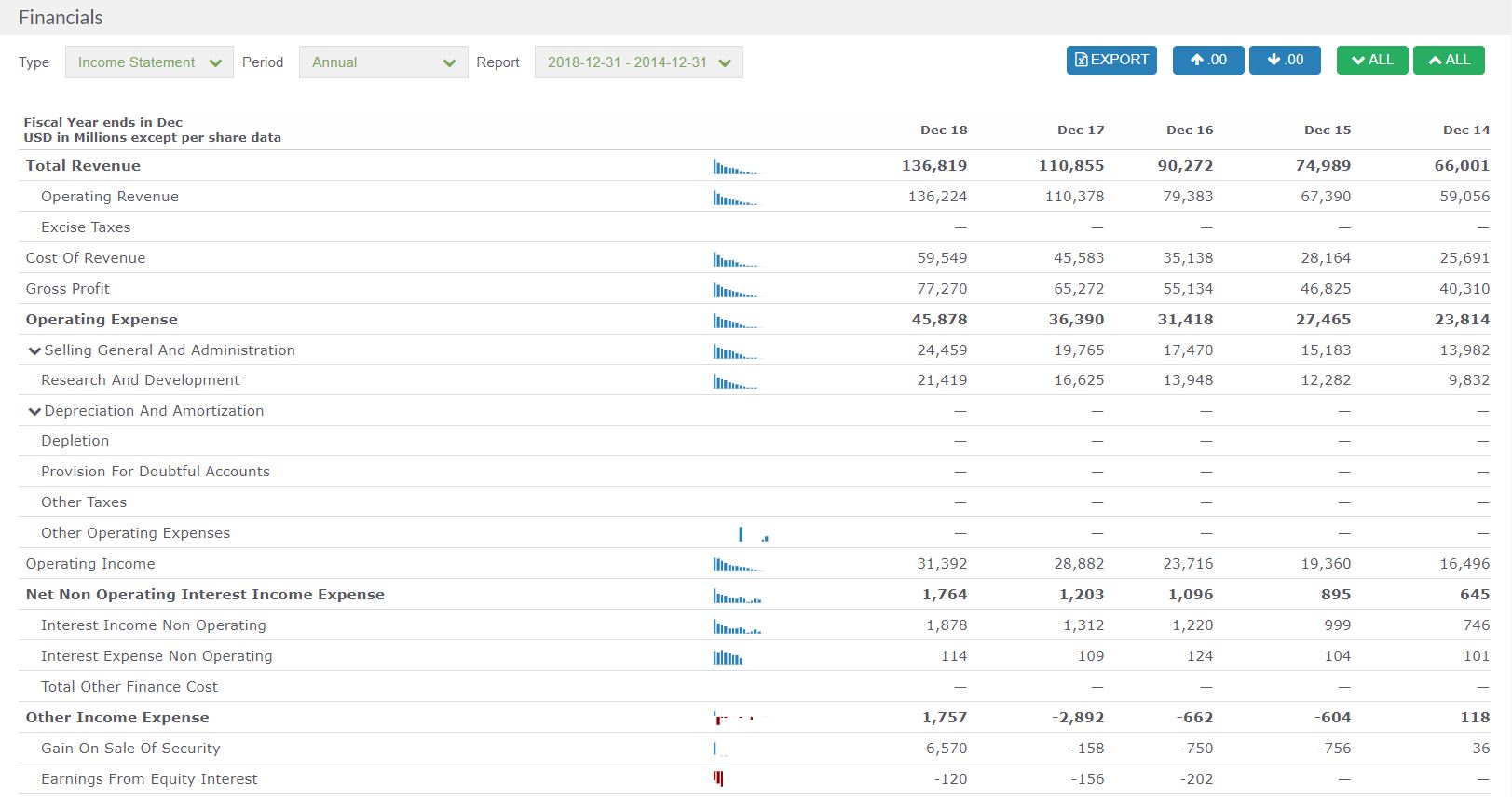This screenshot has height=797, width=1512.
Task: Click the Excise Taxes row label
Action: click(86, 227)
